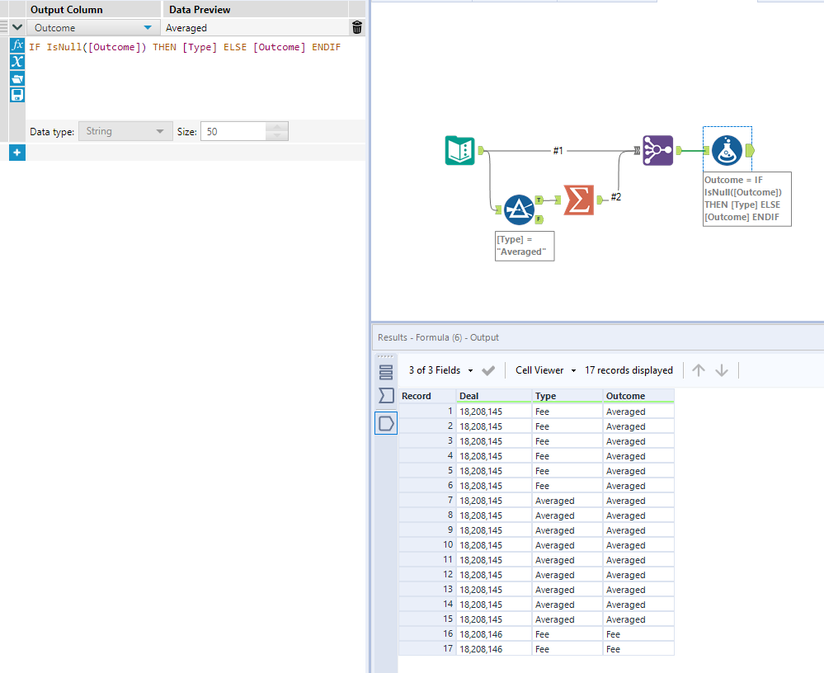This screenshot has height=673, width=824.
Task: Select the Input Data tool on canvas
Action: tap(459, 151)
